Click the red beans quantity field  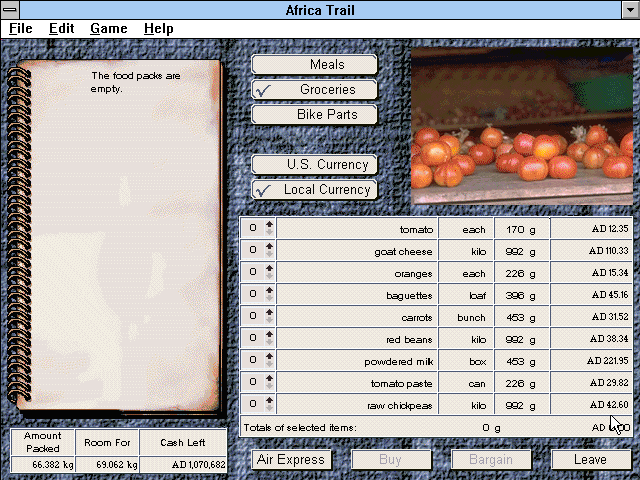pos(253,338)
